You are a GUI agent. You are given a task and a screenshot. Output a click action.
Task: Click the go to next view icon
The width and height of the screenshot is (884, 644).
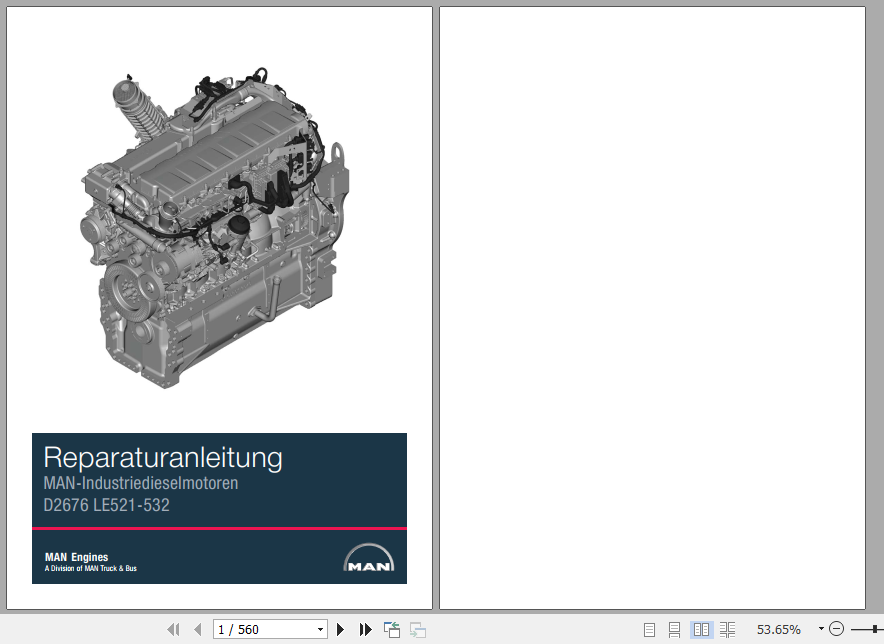pyautogui.click(x=418, y=629)
